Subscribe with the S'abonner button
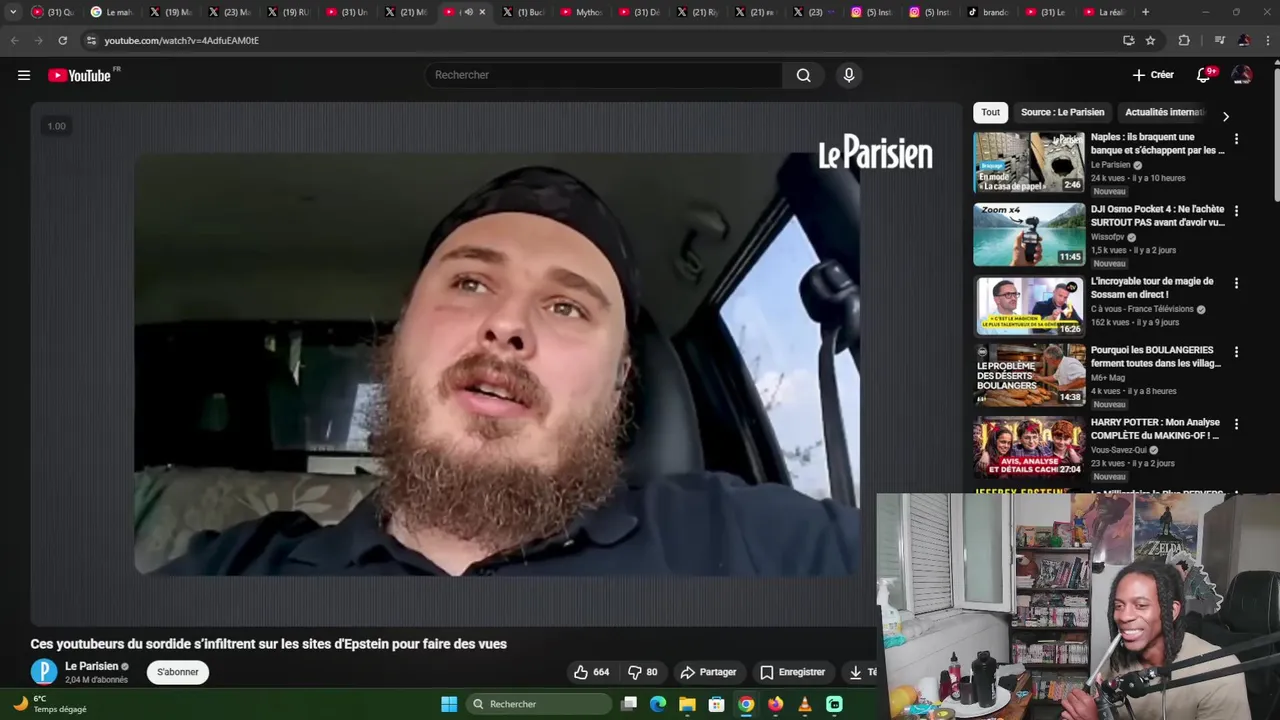Image resolution: width=1280 pixels, height=720 pixels. 177,672
